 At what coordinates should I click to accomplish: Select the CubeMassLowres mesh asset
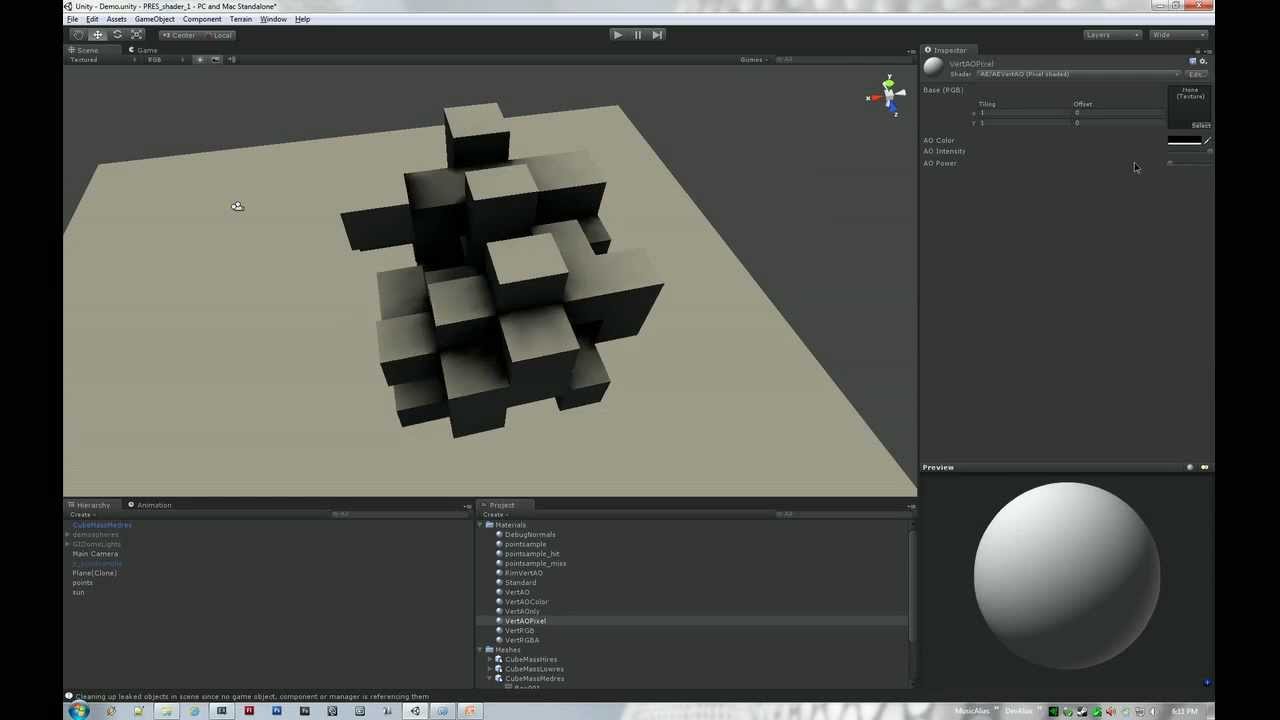click(534, 669)
